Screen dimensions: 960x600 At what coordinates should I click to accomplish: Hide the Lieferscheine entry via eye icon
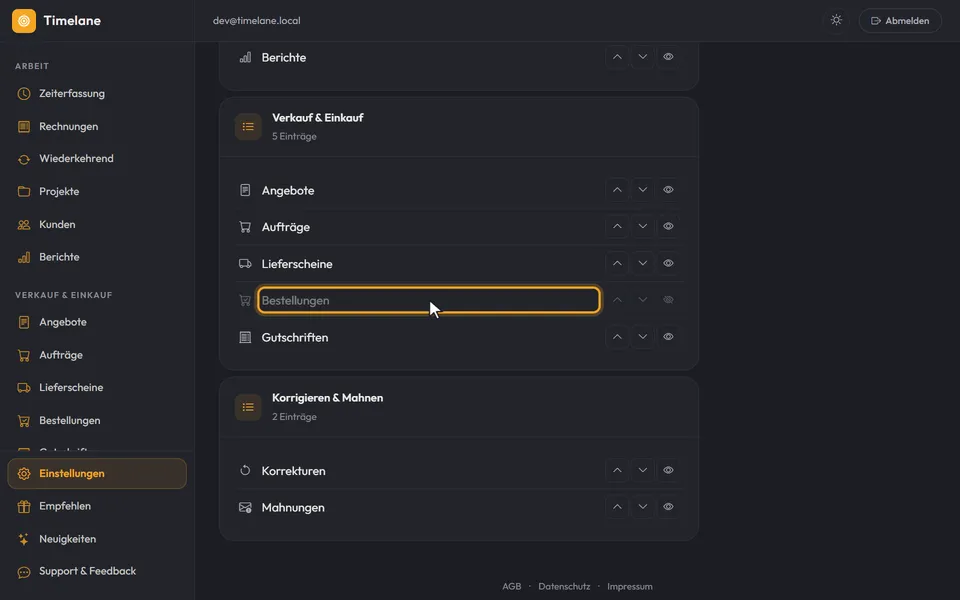click(668, 263)
